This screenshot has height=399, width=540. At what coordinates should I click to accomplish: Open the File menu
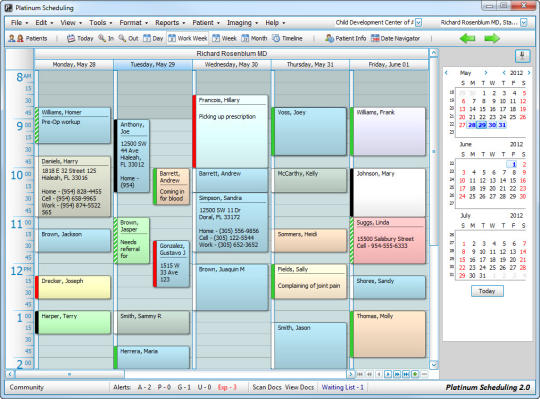point(19,23)
